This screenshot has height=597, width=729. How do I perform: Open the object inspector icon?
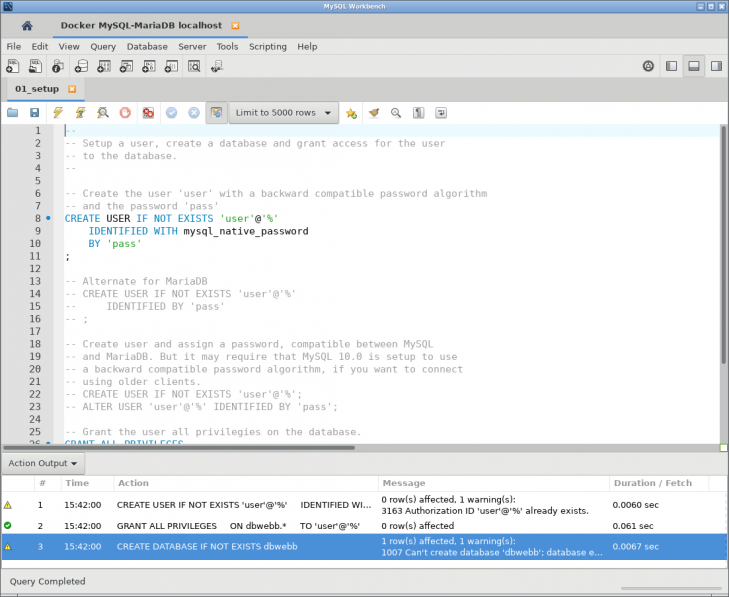point(58,66)
